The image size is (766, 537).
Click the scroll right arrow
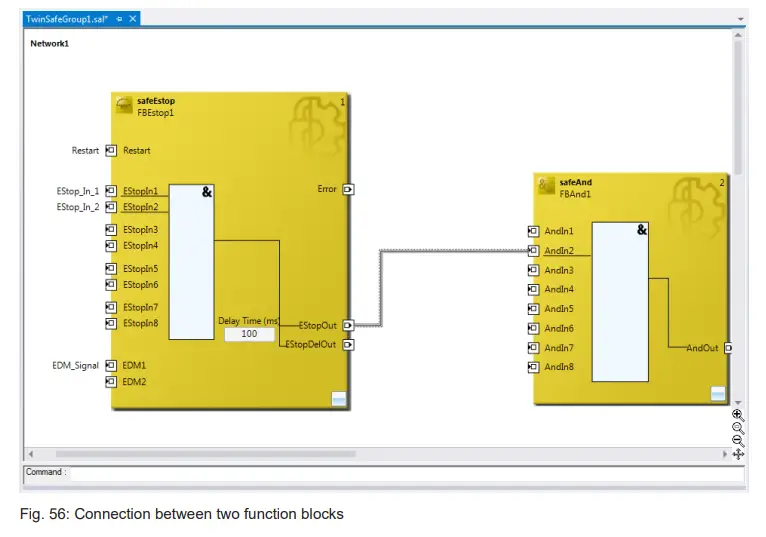pyautogui.click(x=724, y=454)
